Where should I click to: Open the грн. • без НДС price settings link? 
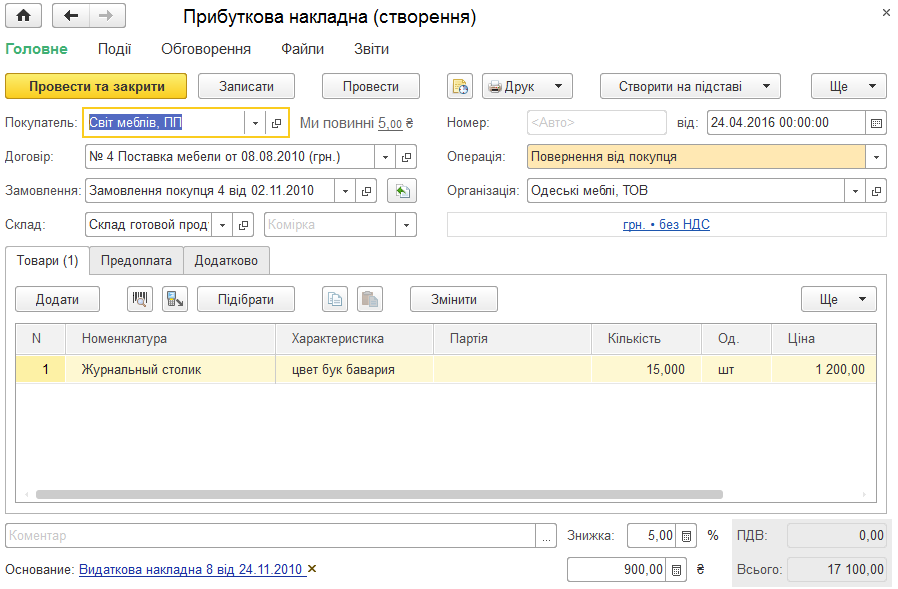666,225
